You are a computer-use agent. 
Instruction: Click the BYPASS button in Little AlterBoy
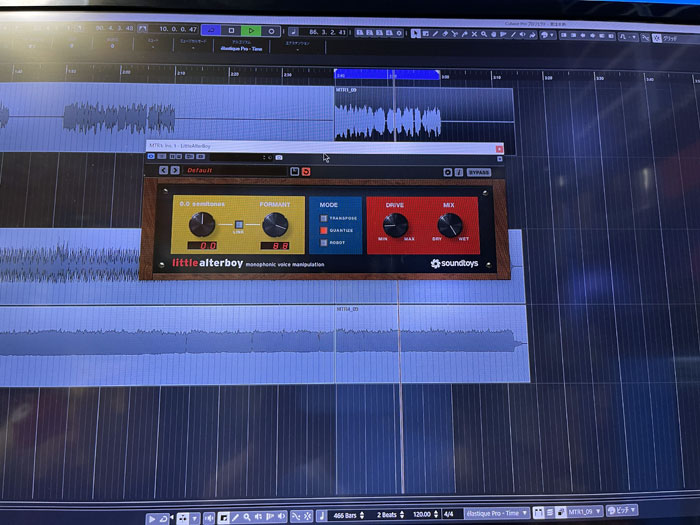coord(479,172)
